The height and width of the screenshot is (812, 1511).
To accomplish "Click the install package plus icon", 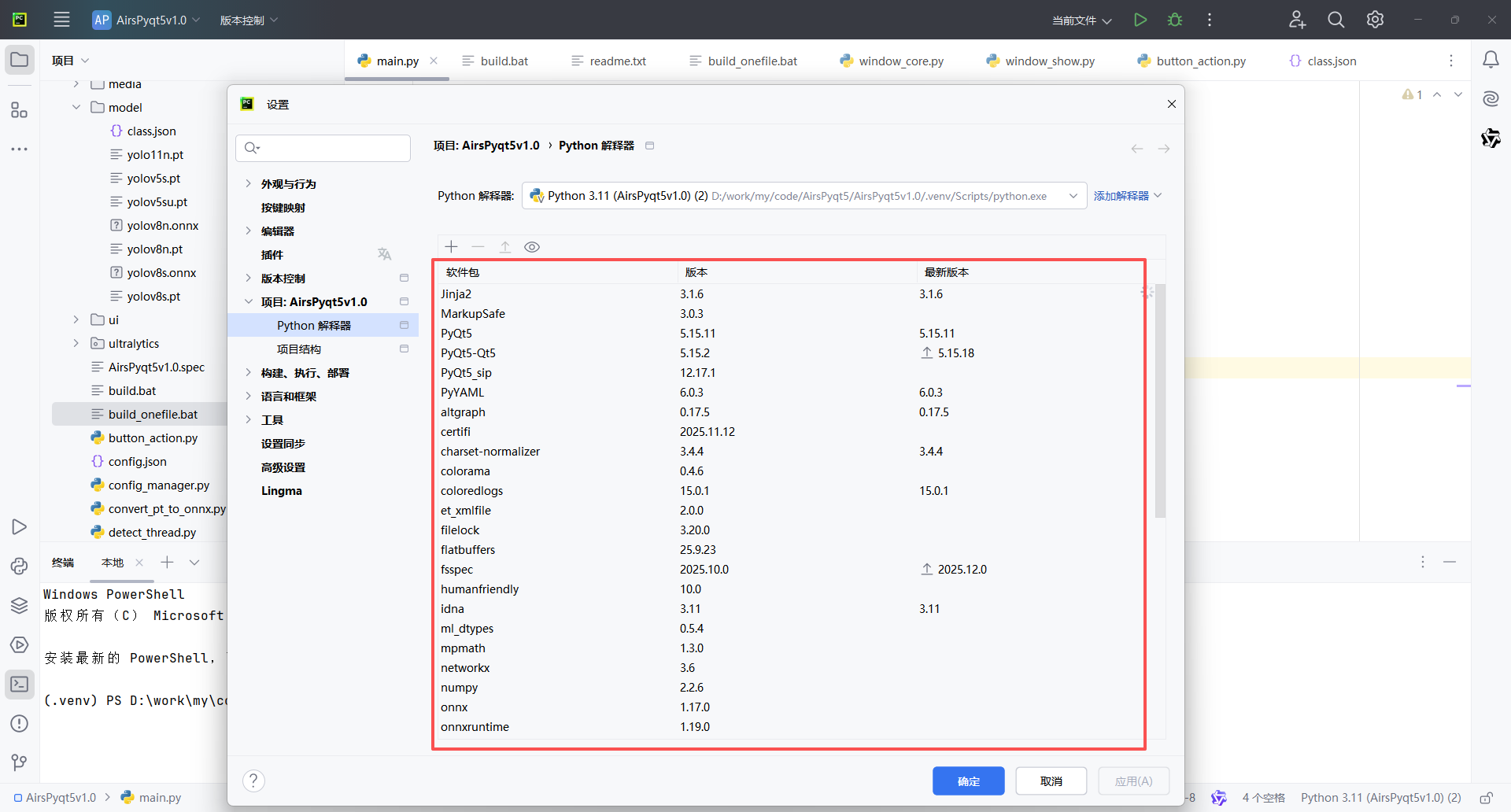I will pyautogui.click(x=451, y=247).
